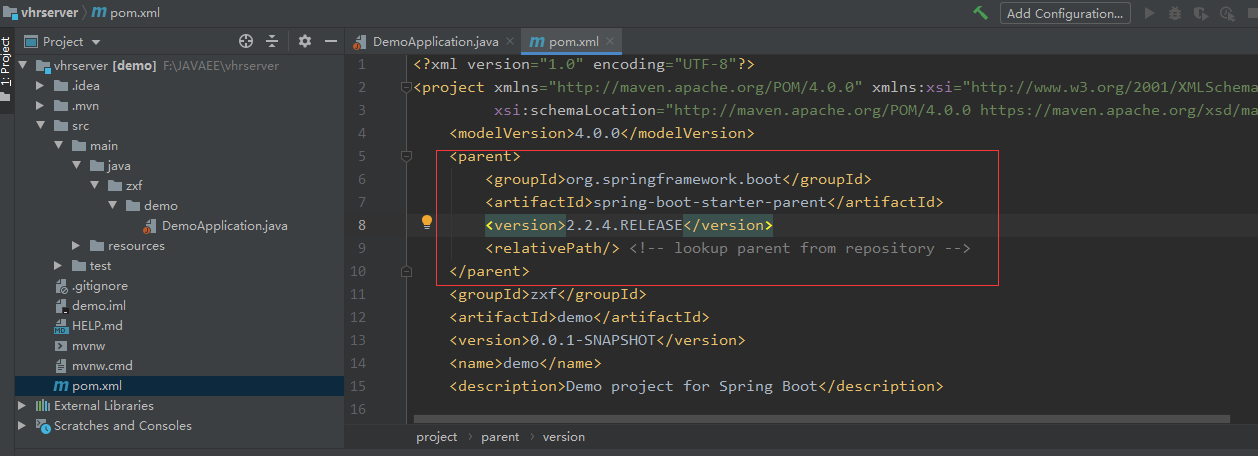Expand the test folder
Image resolution: width=1258 pixels, height=456 pixels.
(58, 266)
